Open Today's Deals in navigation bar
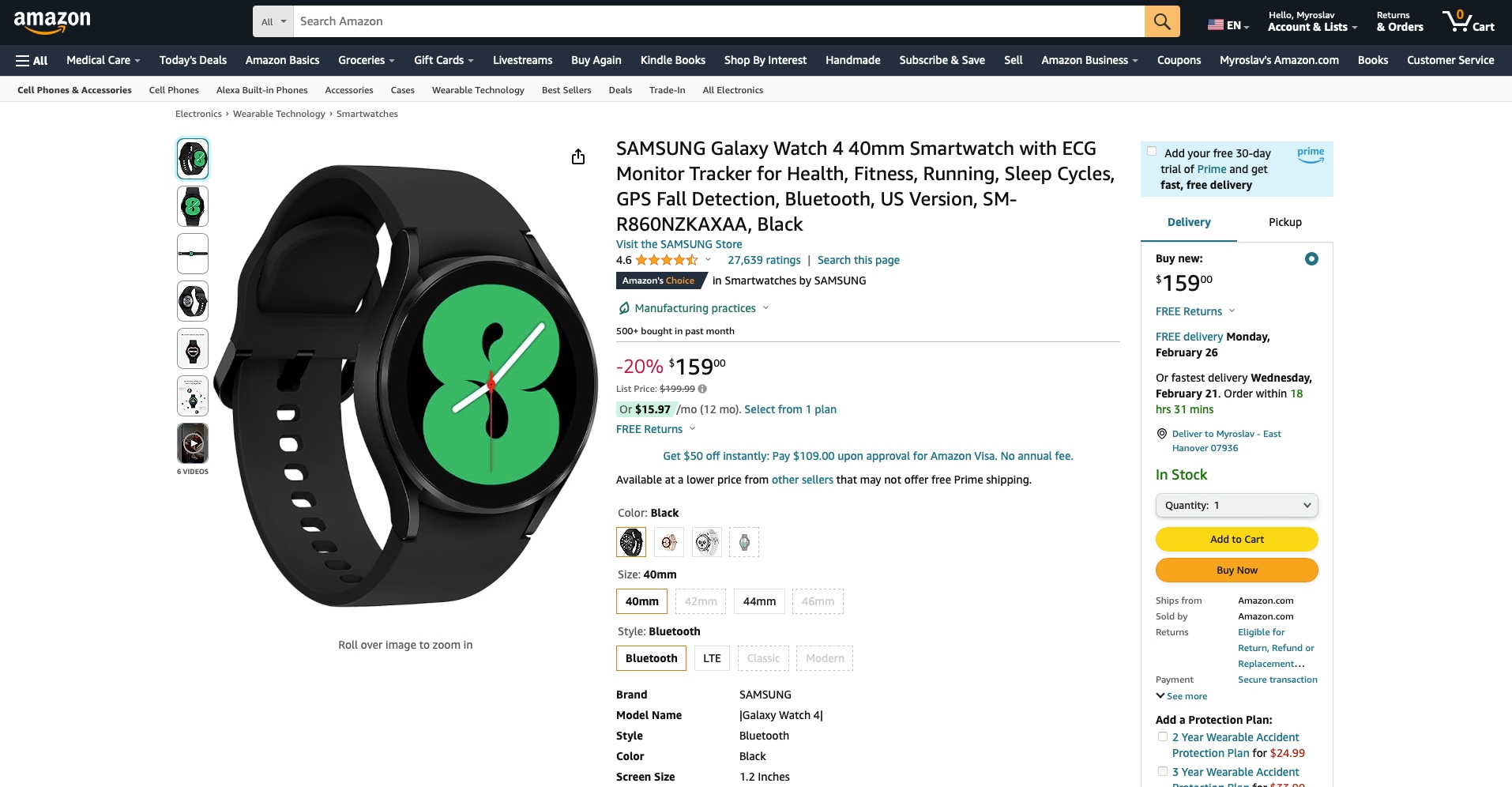The width and height of the screenshot is (1512, 787). (193, 60)
